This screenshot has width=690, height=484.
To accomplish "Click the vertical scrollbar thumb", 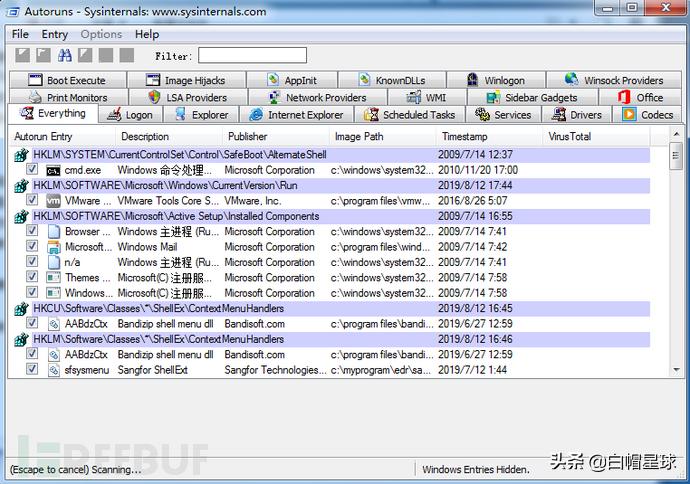I will tap(676, 156).
